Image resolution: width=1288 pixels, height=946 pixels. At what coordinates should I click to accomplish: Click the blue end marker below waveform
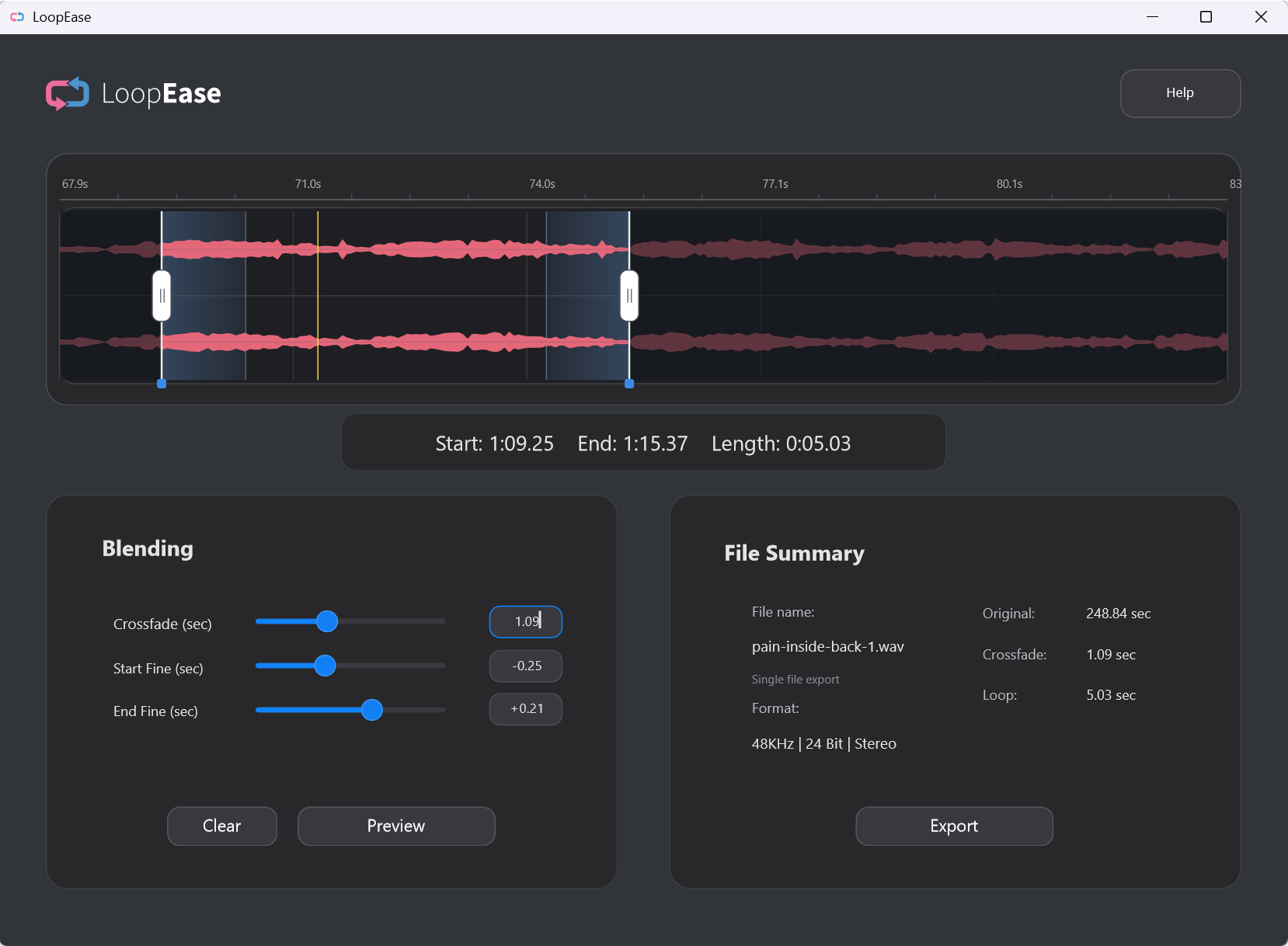coord(629,384)
